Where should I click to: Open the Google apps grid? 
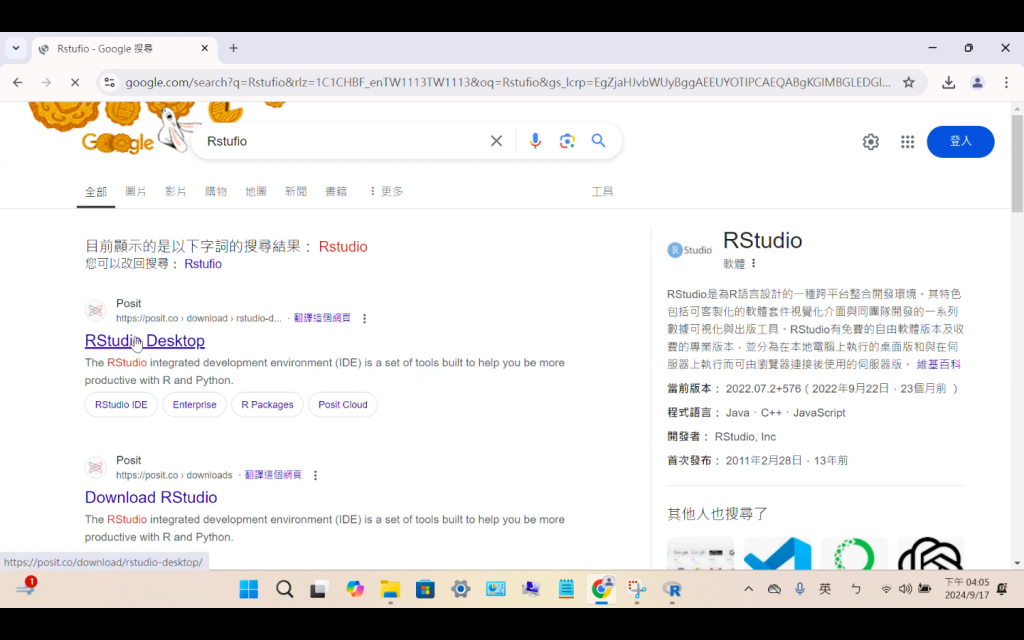point(907,142)
